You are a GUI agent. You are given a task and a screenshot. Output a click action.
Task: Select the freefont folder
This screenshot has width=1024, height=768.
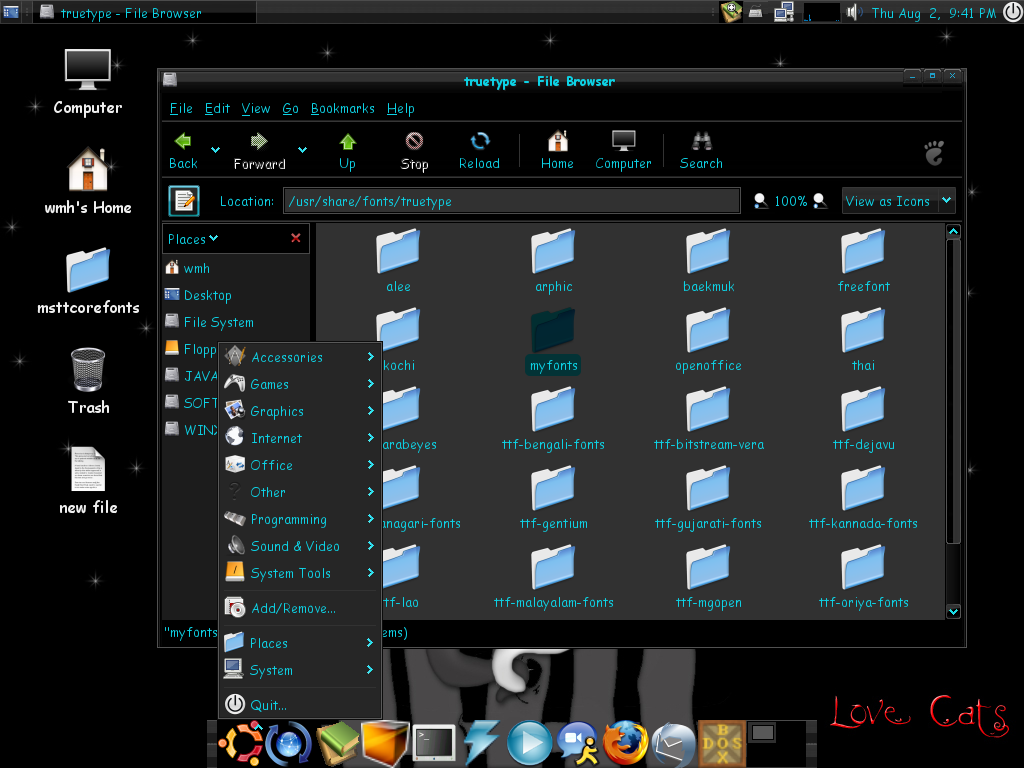[863, 260]
